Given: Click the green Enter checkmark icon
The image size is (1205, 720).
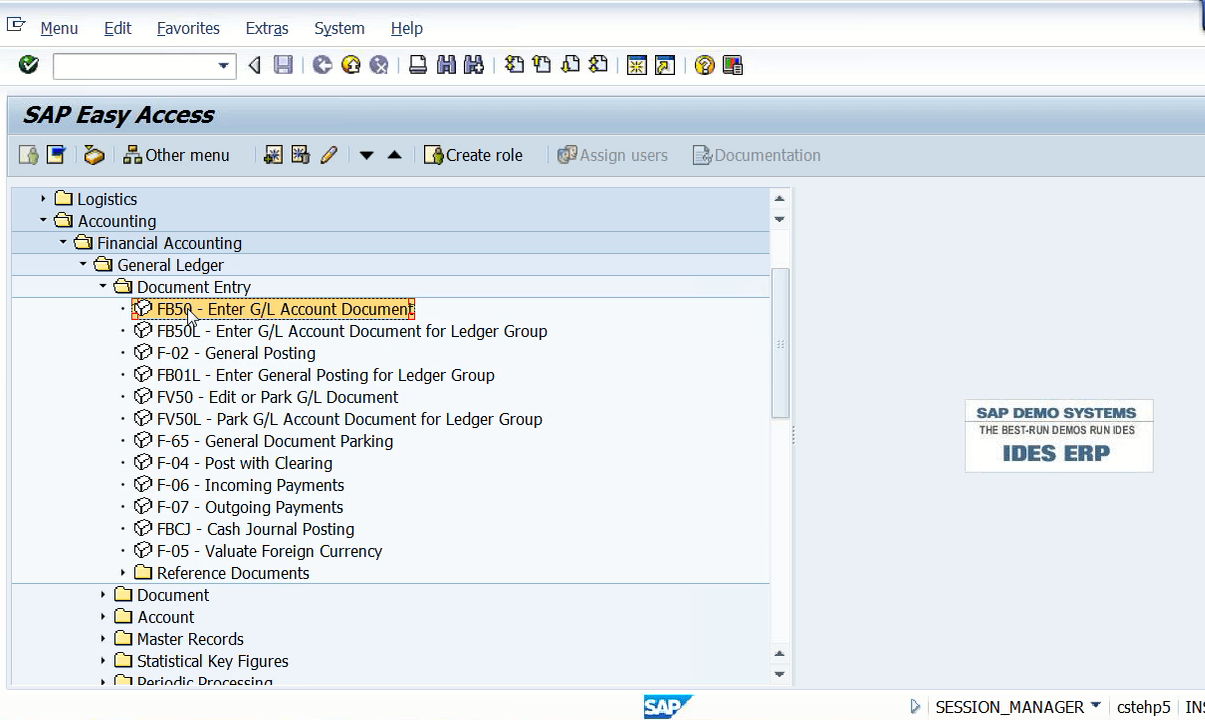Looking at the screenshot, I should click(x=29, y=65).
